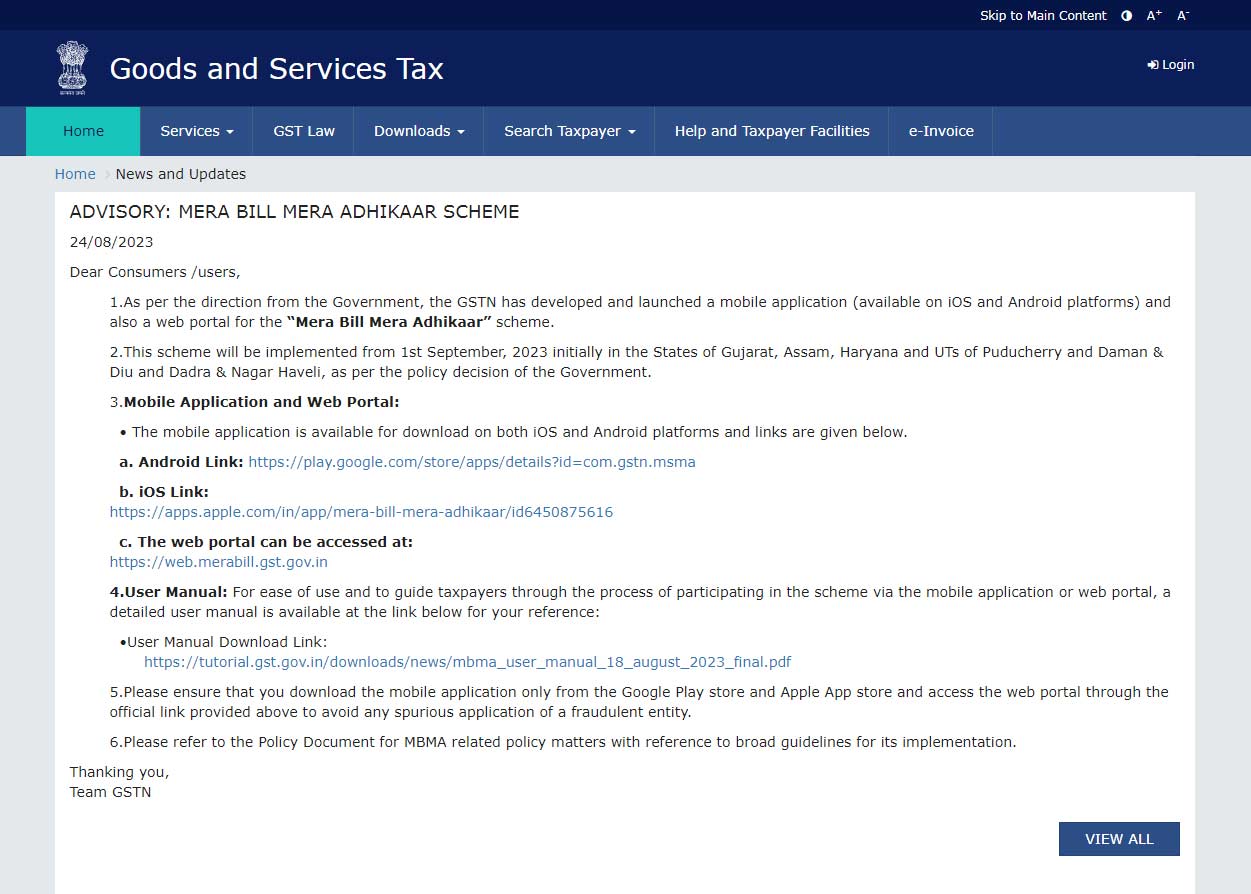
Task: Open the Android Google Play store link
Action: pyautogui.click(x=471, y=462)
